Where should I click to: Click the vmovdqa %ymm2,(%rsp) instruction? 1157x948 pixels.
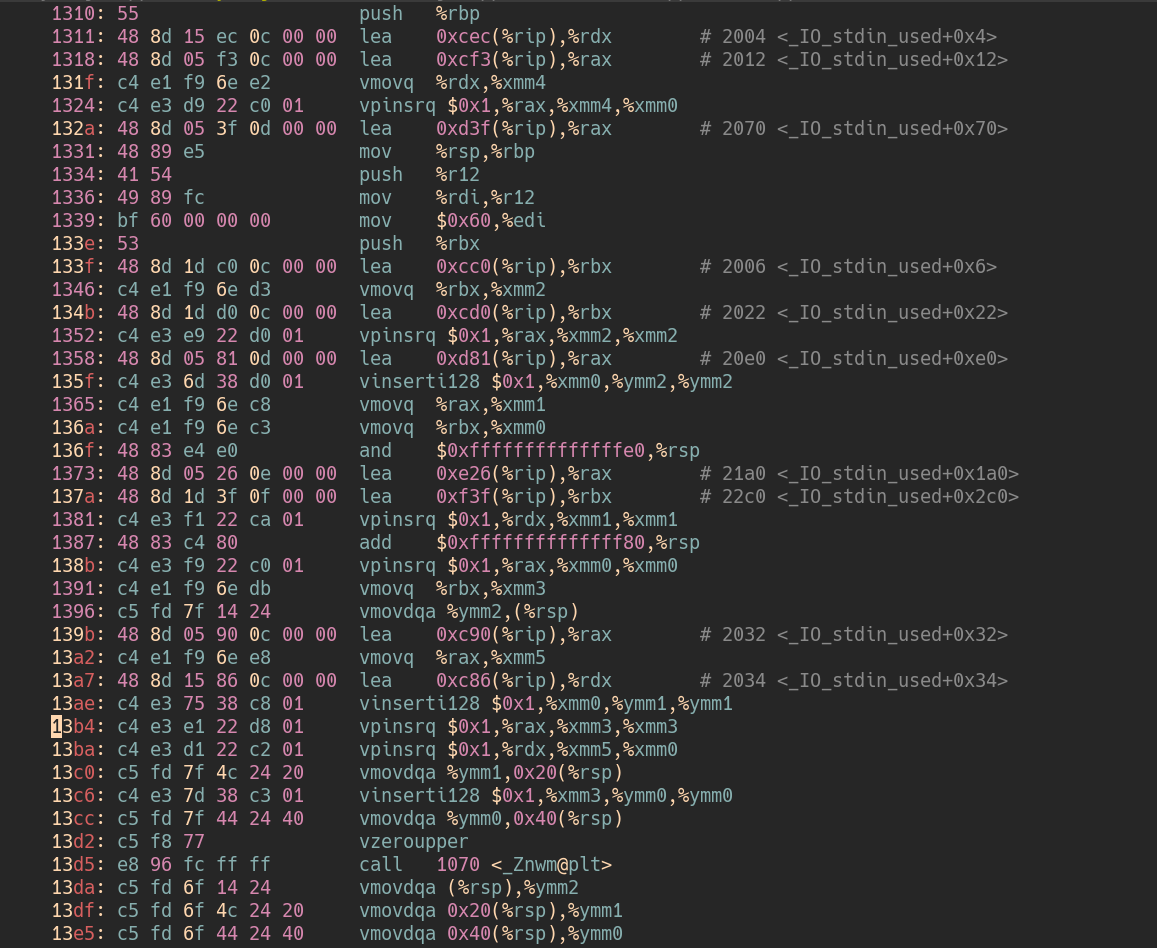(x=469, y=612)
